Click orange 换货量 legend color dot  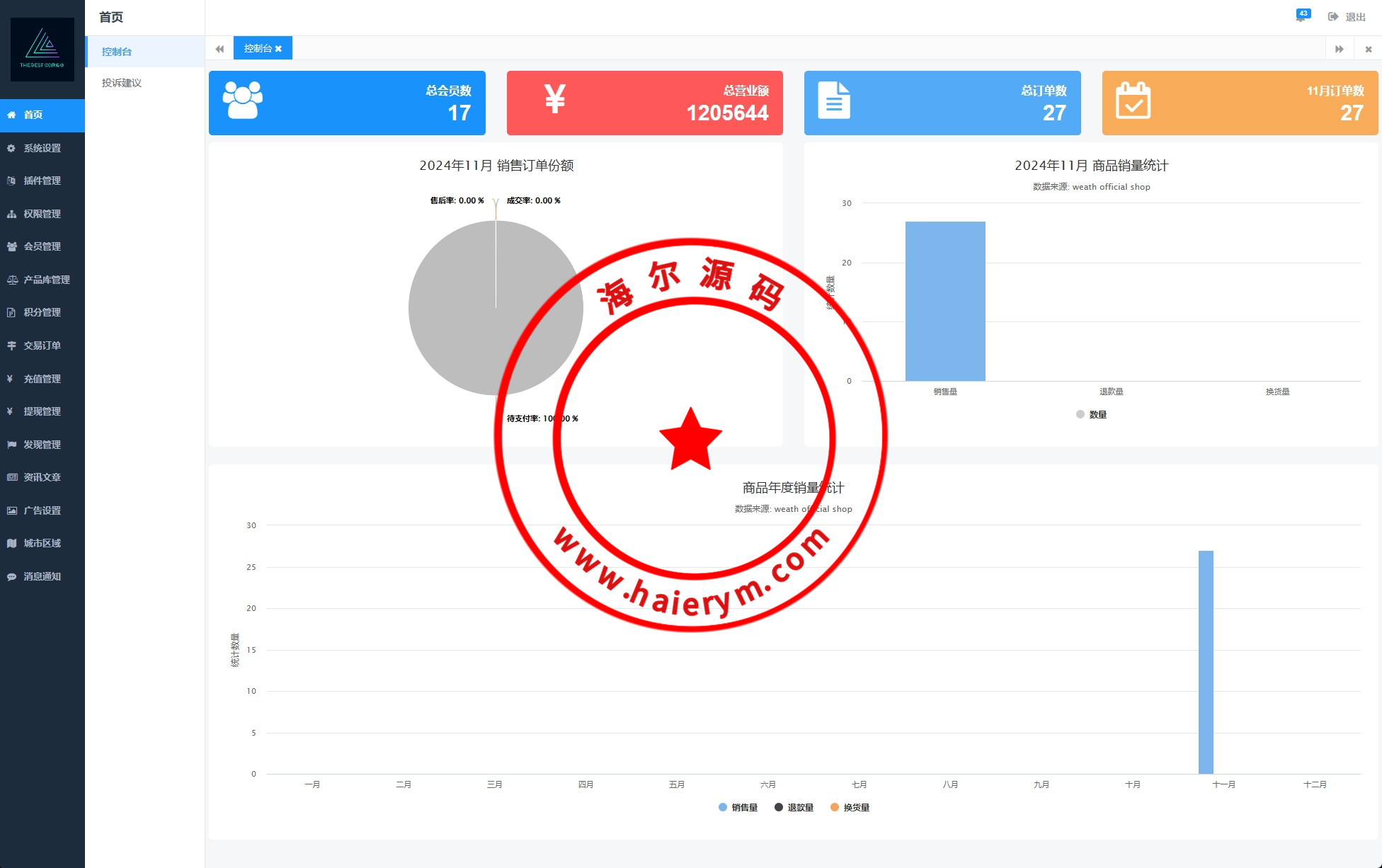[x=835, y=807]
